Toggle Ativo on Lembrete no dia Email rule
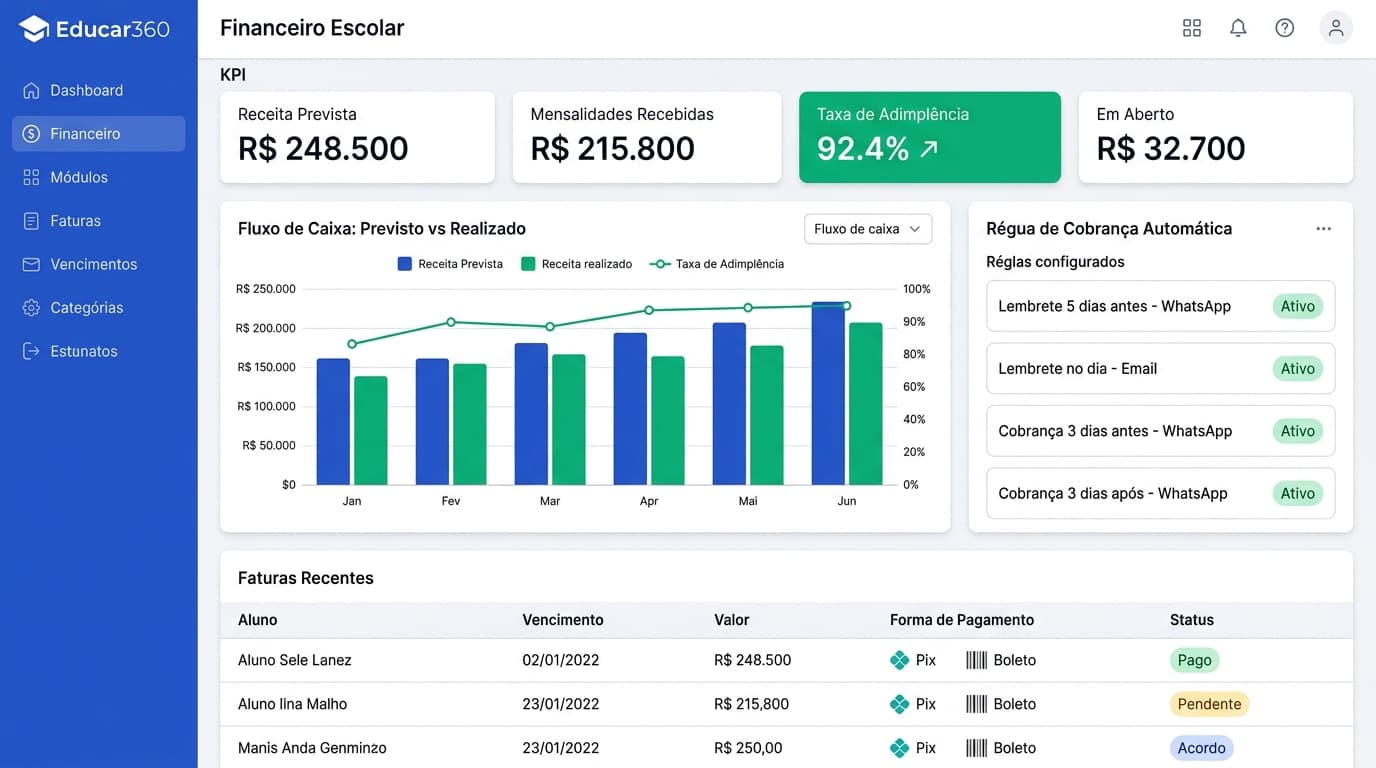The height and width of the screenshot is (768, 1376). (x=1297, y=369)
